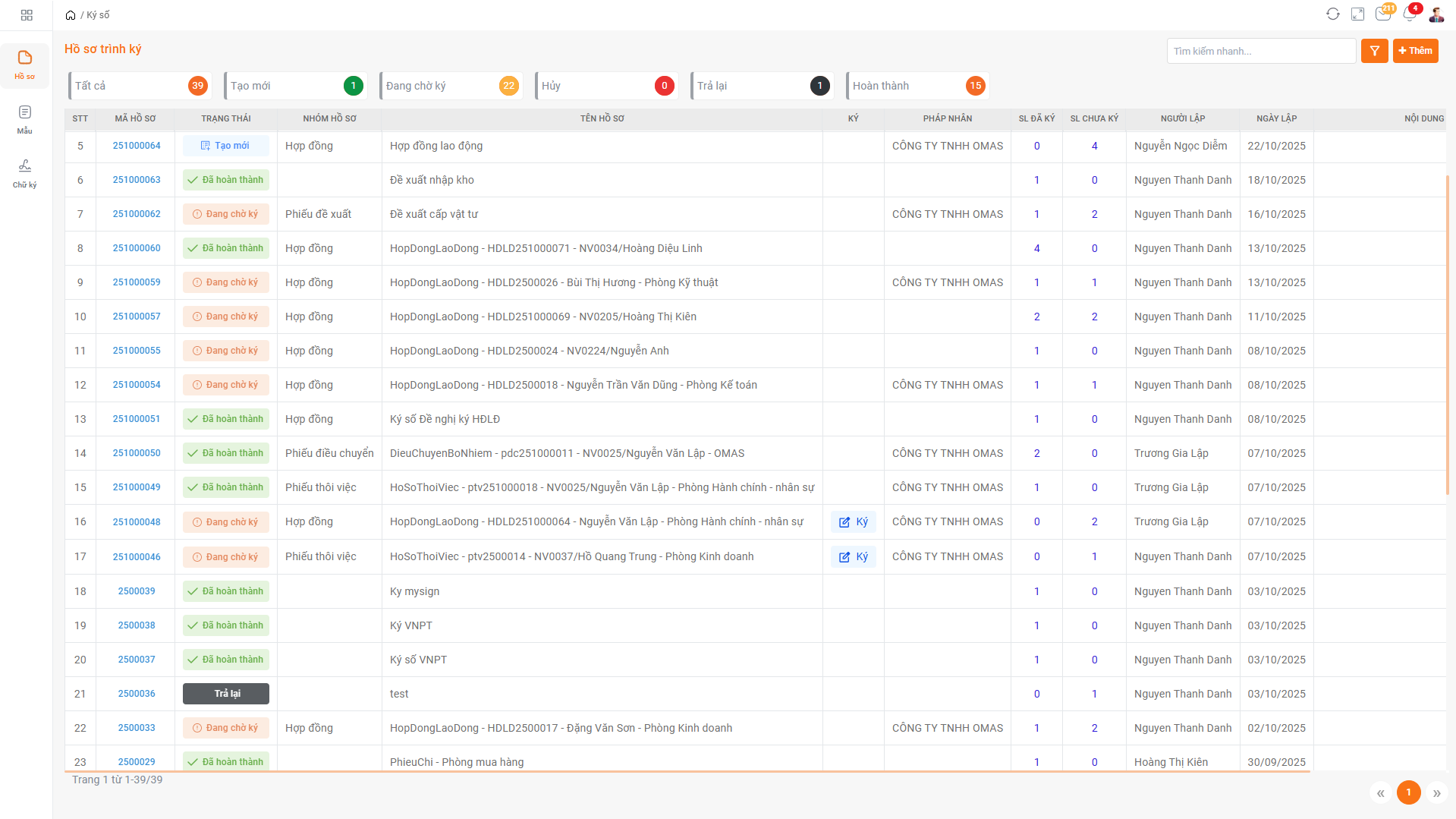This screenshot has width=1456, height=819.
Task: Open the Chữ ký section in sidebar
Action: click(x=25, y=173)
